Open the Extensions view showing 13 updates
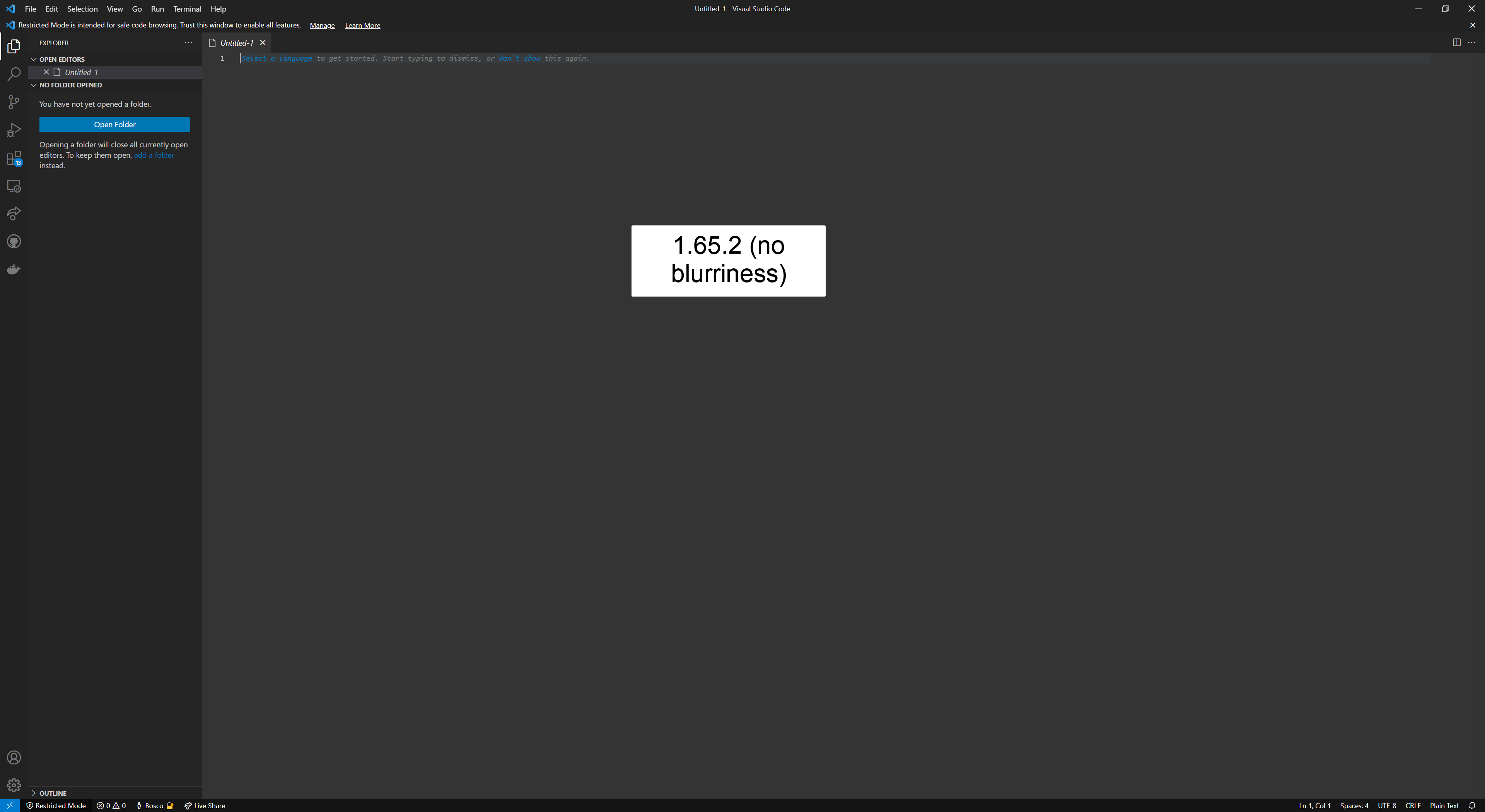Screen dimensions: 1485x812 click(x=14, y=158)
